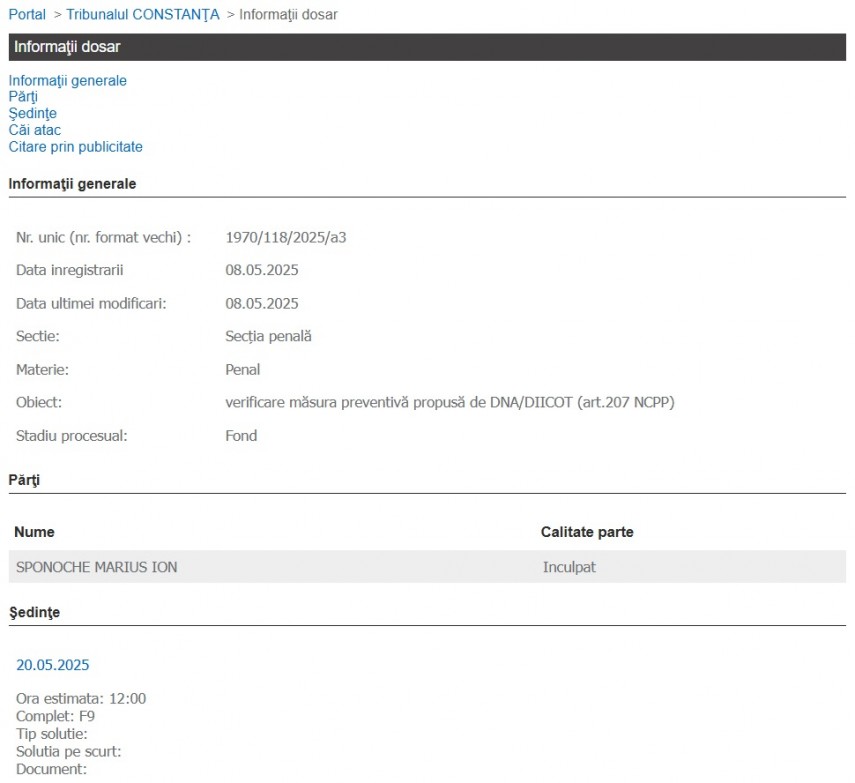Click the Data inregistrarii label
The width and height of the screenshot is (855, 783).
(70, 270)
